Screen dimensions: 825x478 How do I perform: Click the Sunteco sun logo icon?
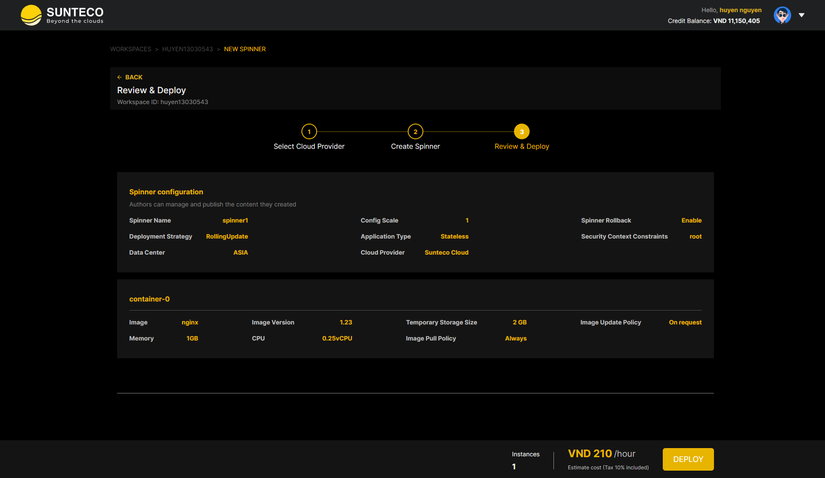point(31,15)
